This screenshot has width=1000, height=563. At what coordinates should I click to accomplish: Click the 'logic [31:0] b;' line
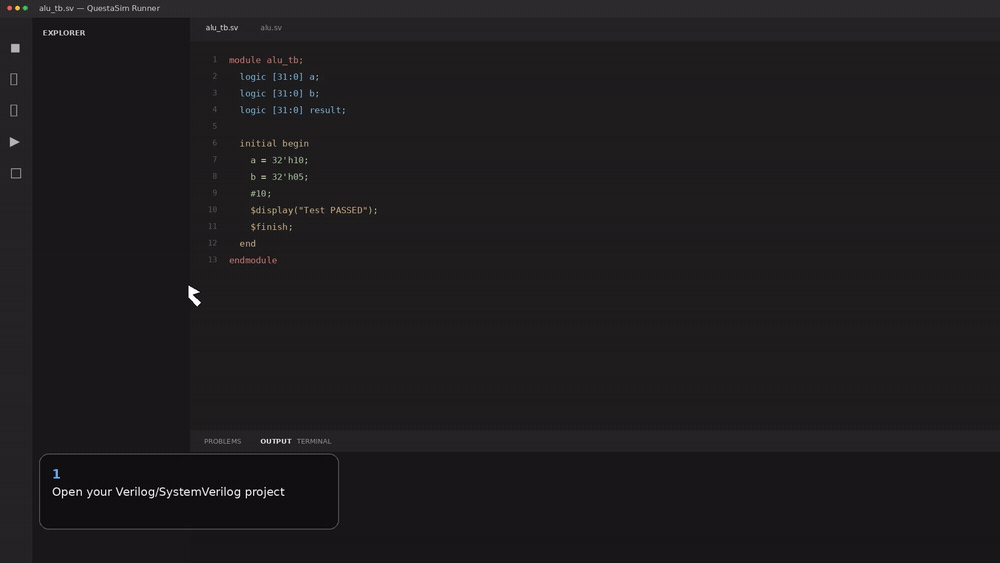(x=279, y=93)
